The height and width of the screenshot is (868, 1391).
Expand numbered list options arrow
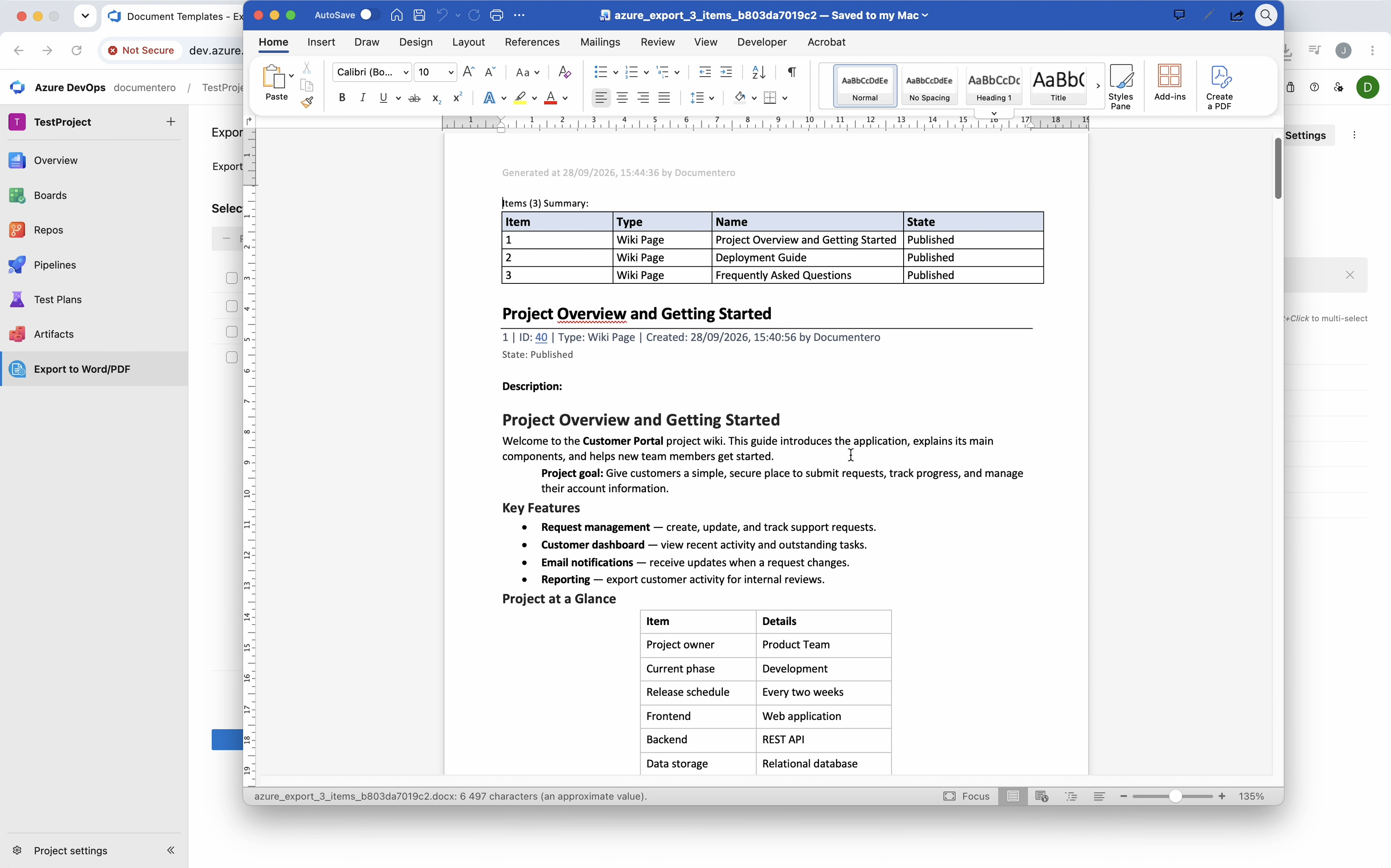[646, 72]
